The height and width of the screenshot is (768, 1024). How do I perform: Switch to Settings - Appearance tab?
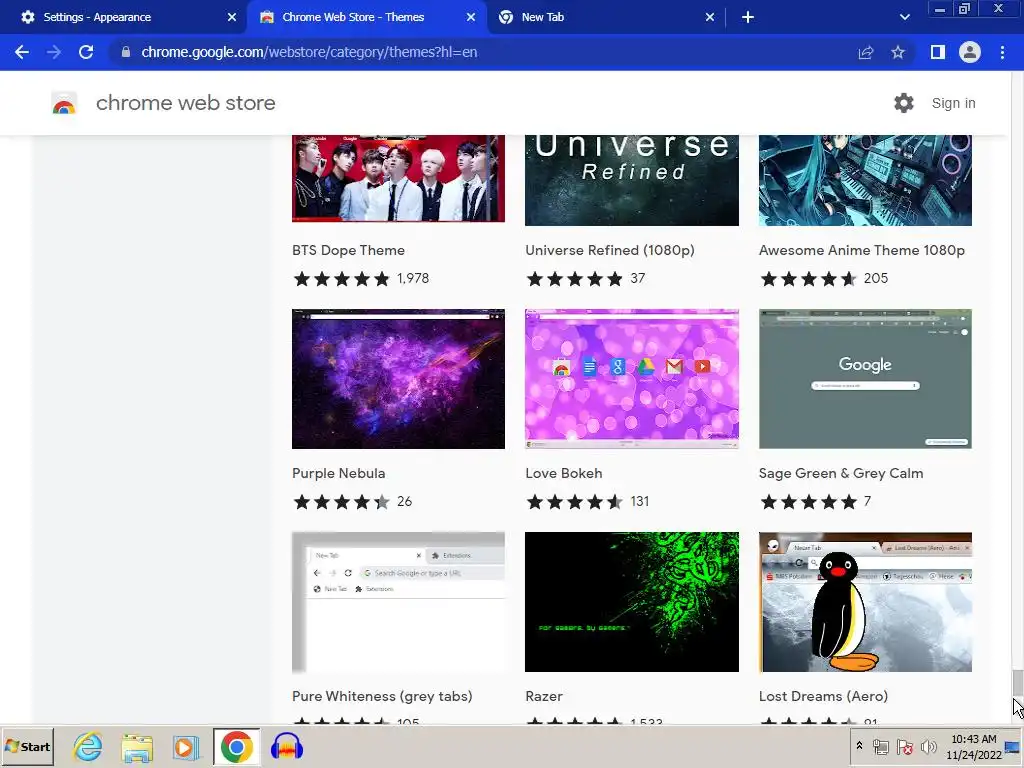pyautogui.click(x=124, y=18)
